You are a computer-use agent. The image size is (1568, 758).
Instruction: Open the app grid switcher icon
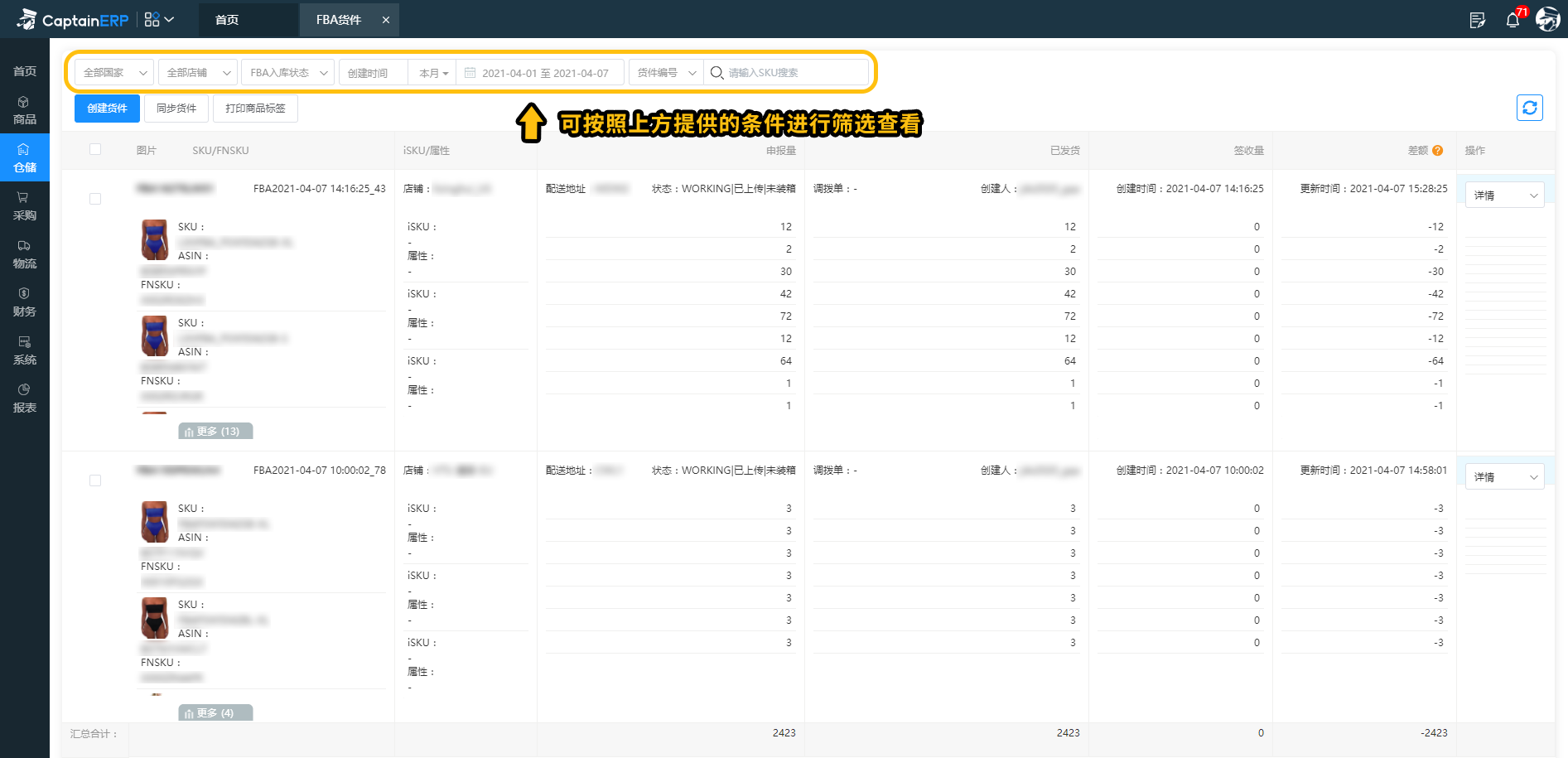click(x=152, y=19)
